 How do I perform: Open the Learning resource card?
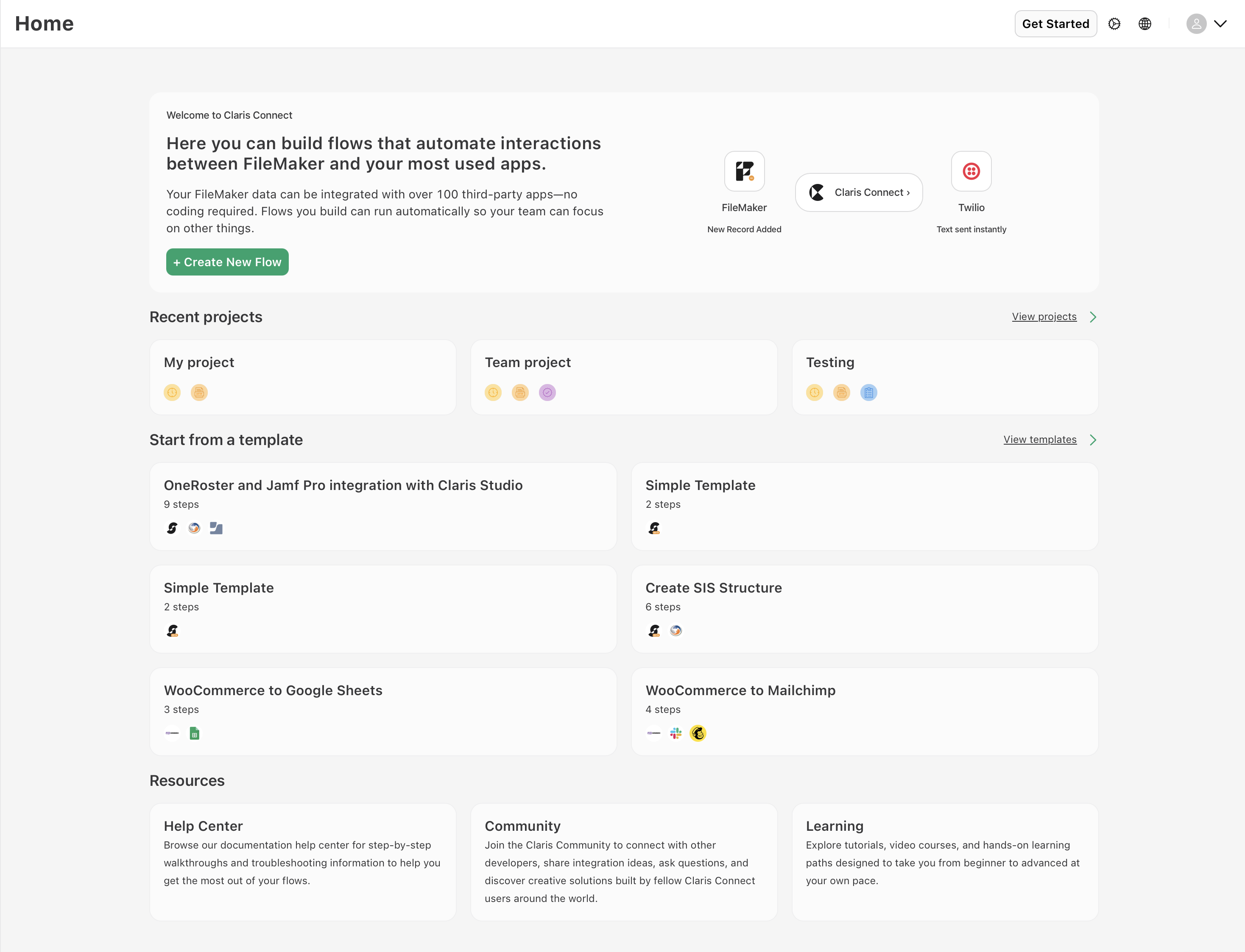click(x=945, y=862)
